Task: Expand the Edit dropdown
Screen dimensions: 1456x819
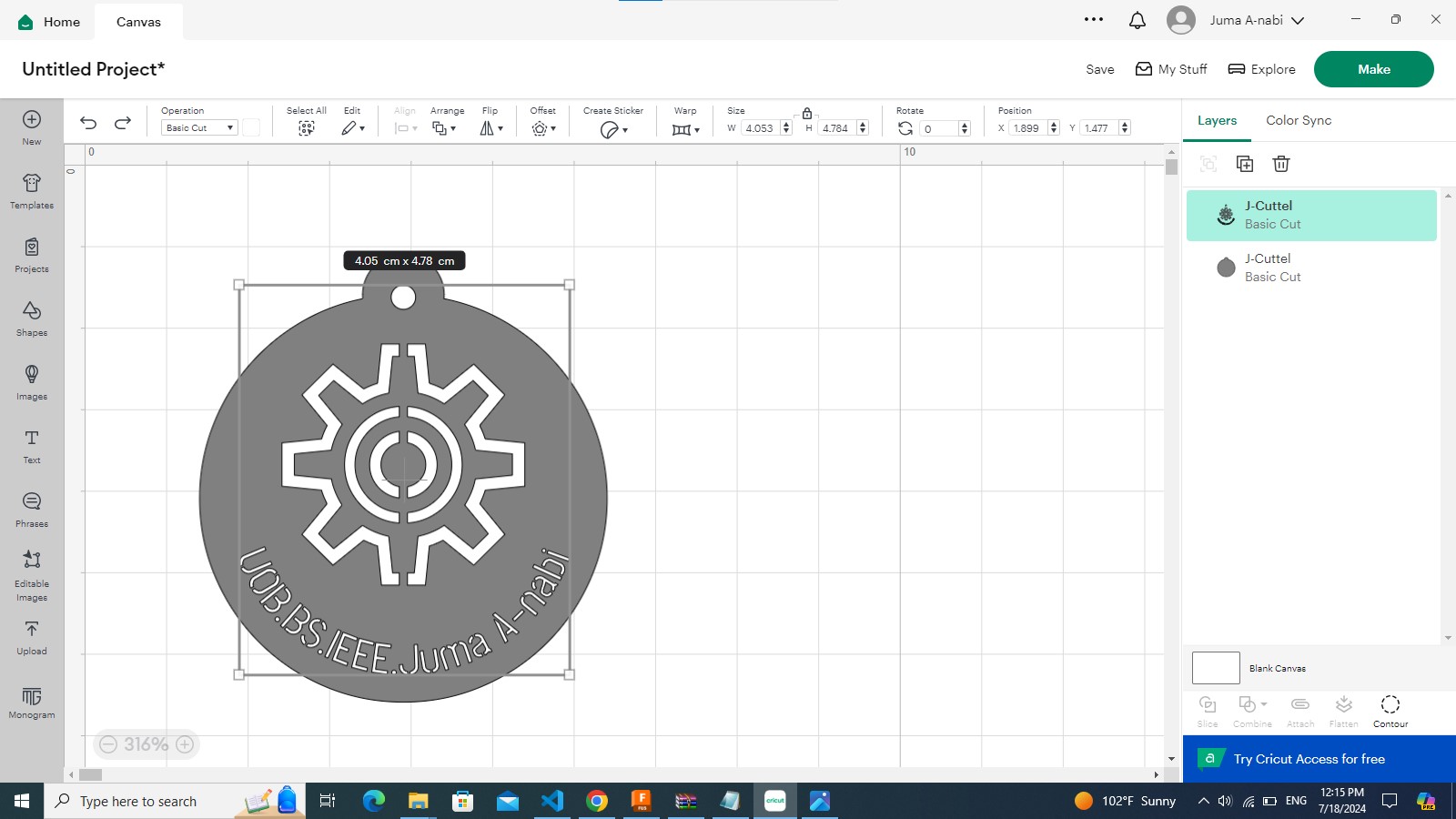Action: point(353,128)
